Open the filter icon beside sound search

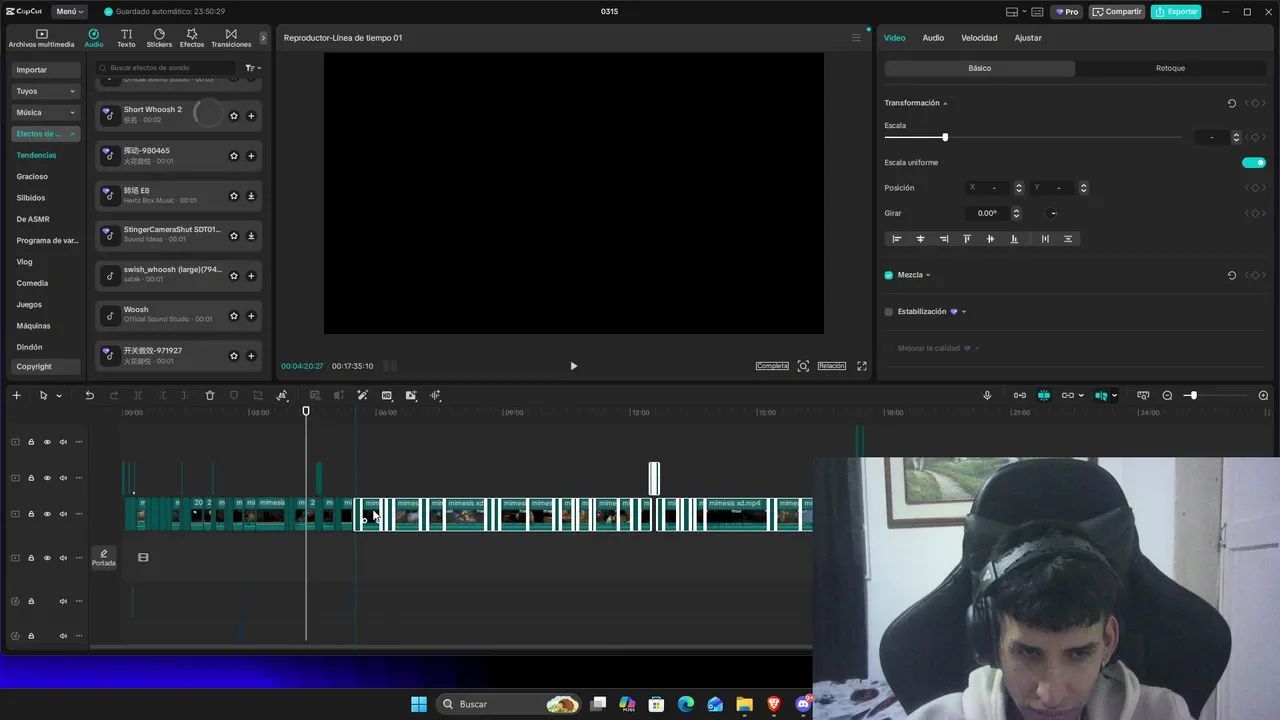coord(252,68)
